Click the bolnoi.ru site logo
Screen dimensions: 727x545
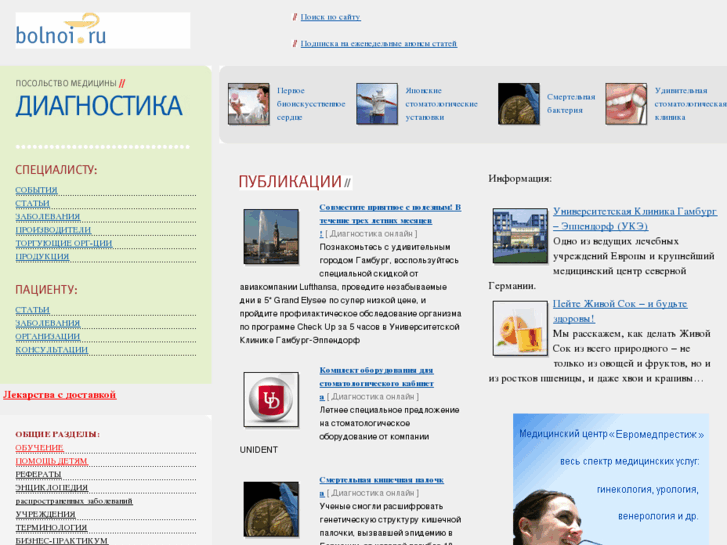tap(102, 30)
